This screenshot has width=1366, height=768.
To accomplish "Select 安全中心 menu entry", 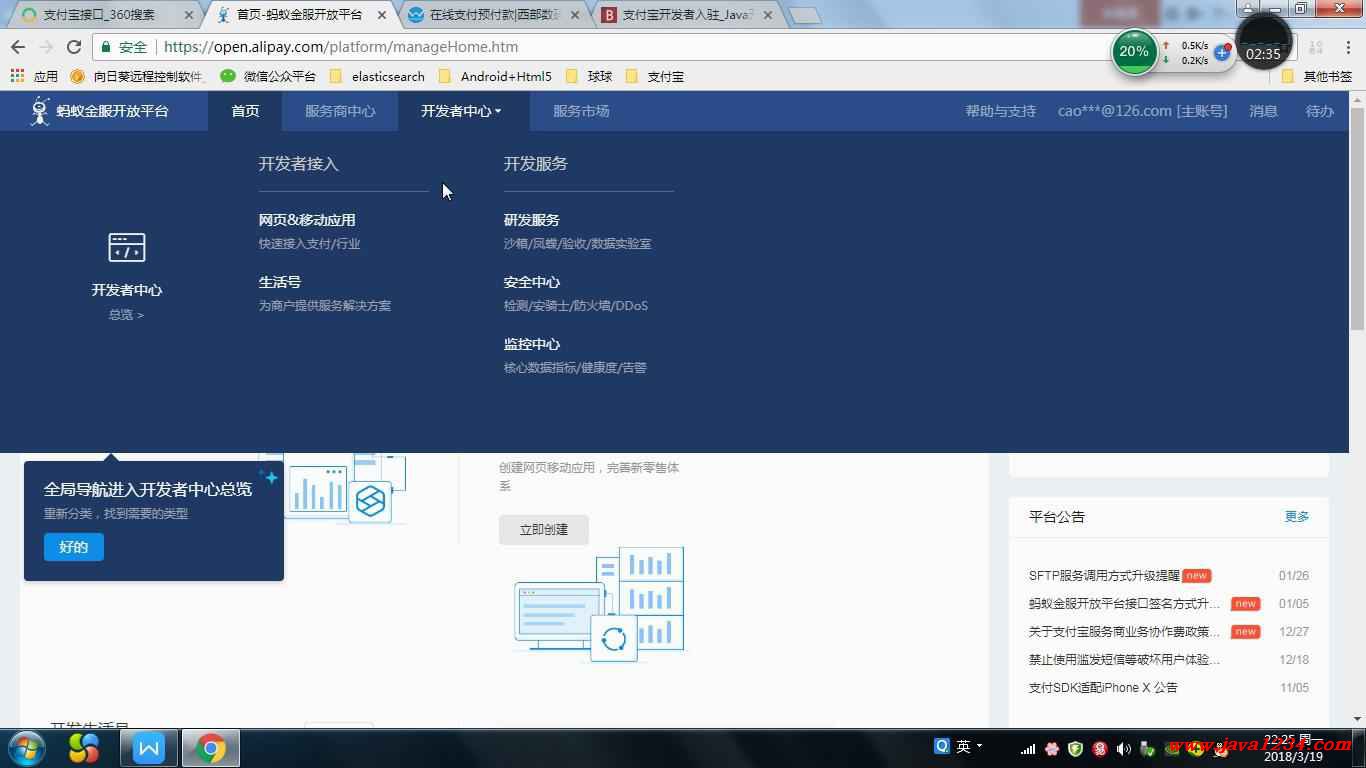I will click(x=532, y=282).
